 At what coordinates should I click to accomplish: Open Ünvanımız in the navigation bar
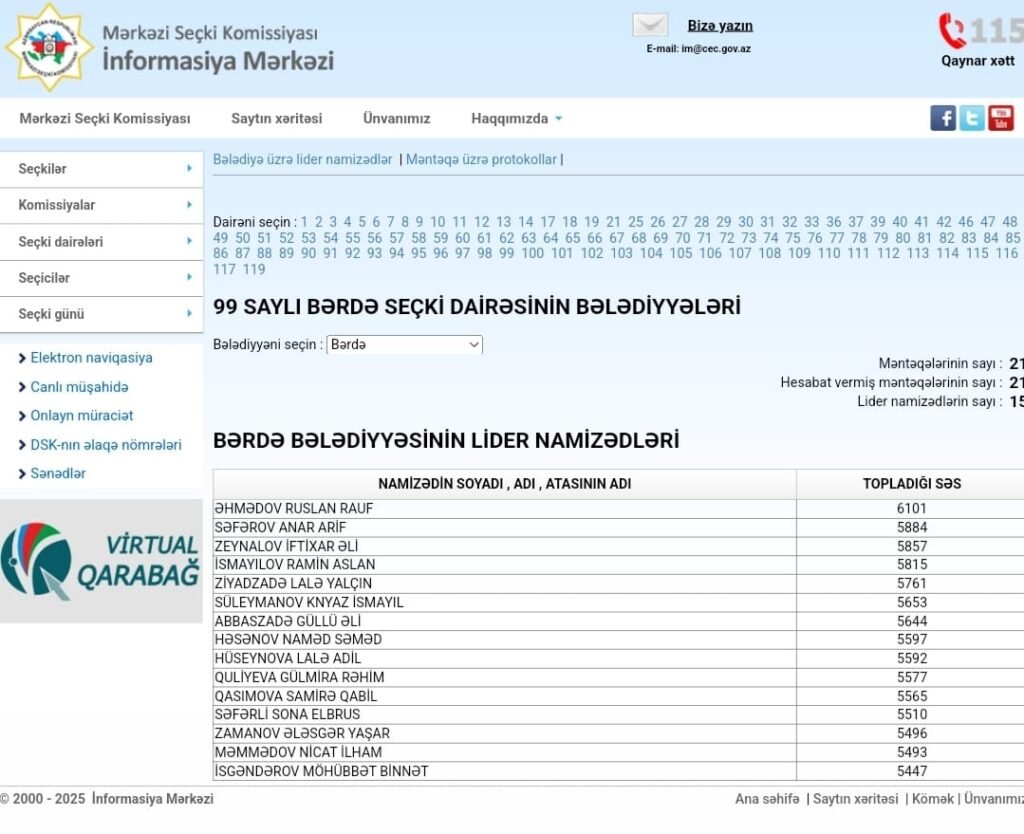tap(396, 118)
